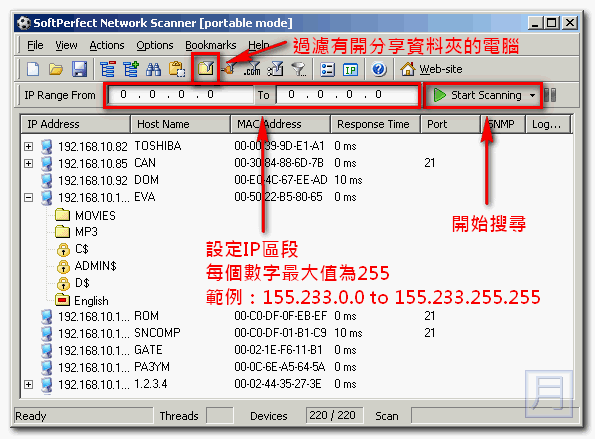
Task: Toggle the .com domain filter icon
Action: click(x=252, y=69)
